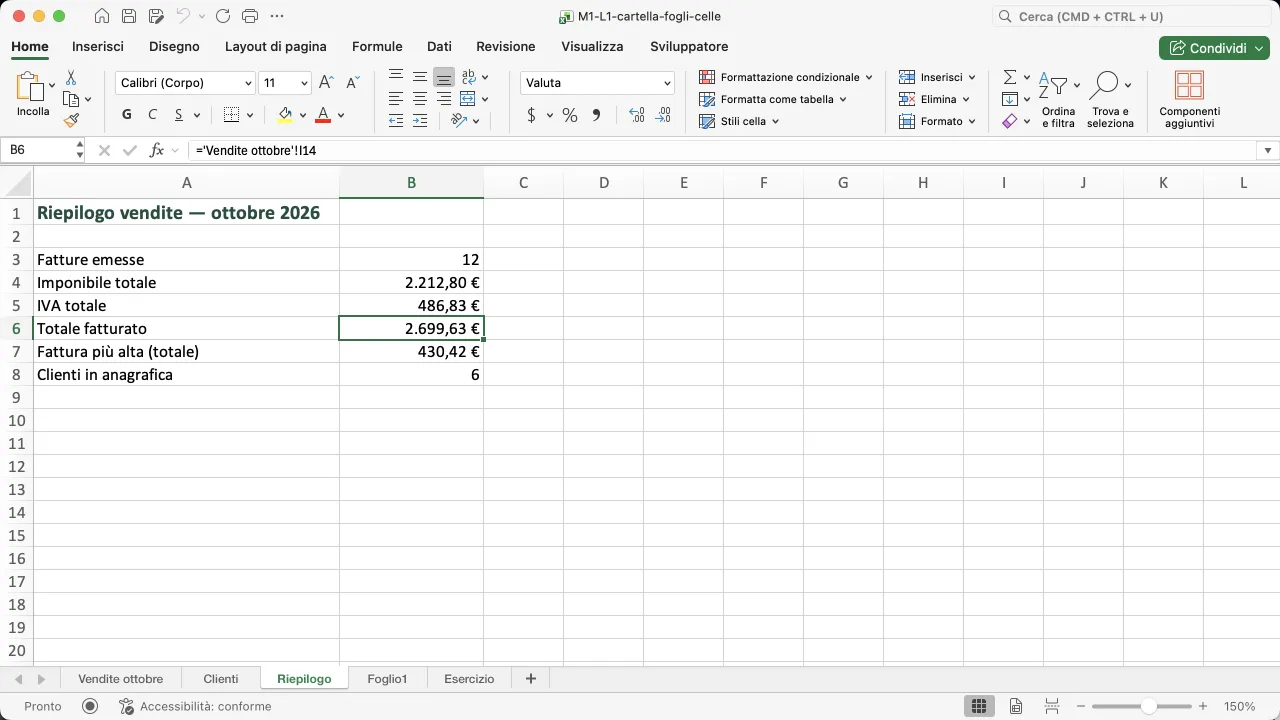Screen dimensions: 1280x720
Task: Switch to the Clienti sheet tab
Action: click(x=221, y=678)
